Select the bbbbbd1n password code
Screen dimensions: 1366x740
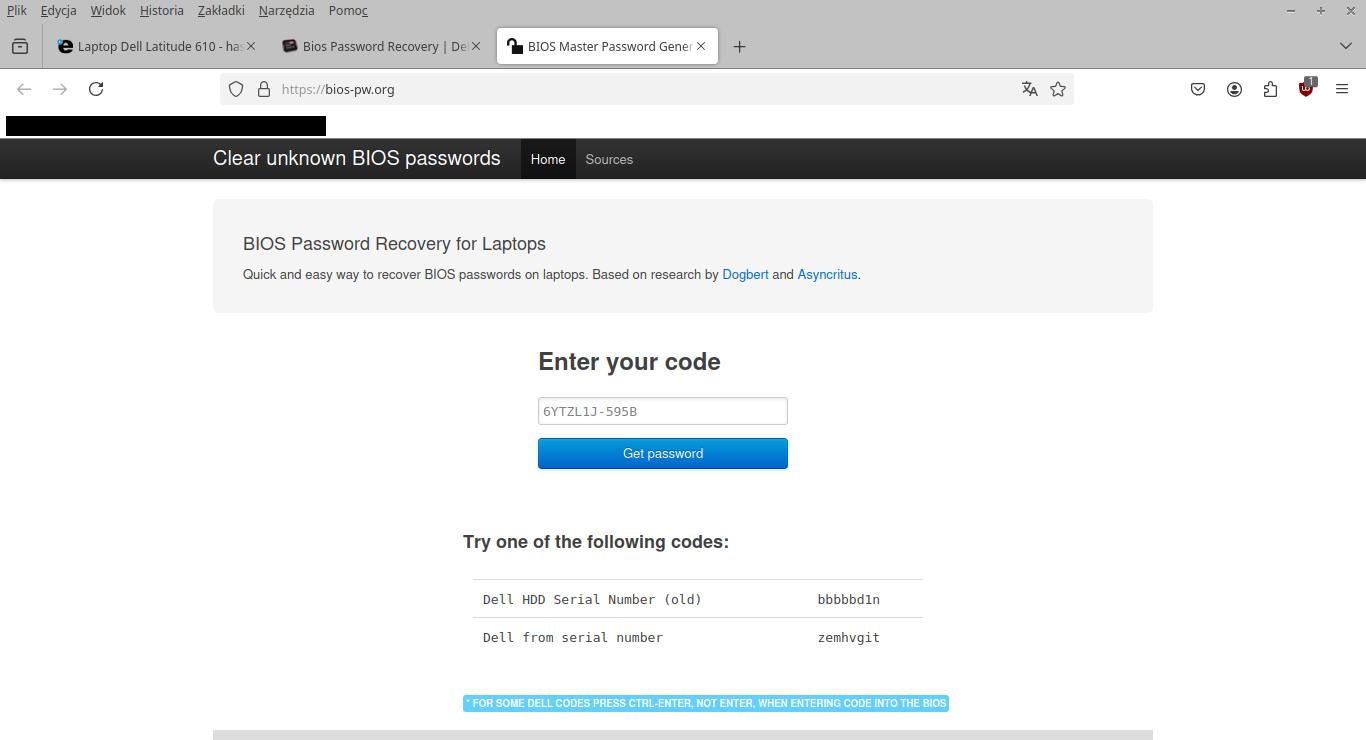849,599
